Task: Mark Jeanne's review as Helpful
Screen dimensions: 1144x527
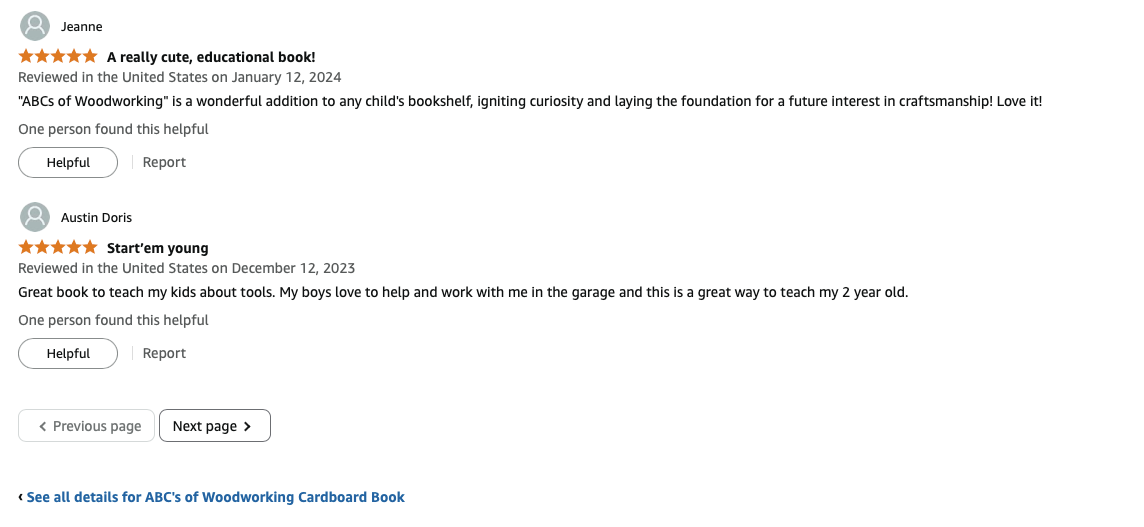Action: 68,163
